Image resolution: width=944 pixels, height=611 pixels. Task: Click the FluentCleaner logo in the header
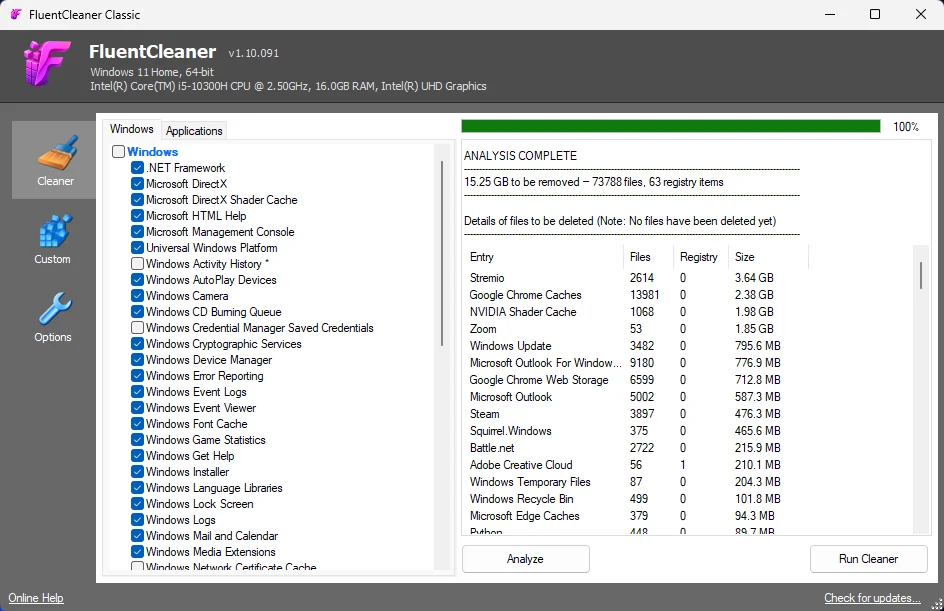tap(47, 62)
